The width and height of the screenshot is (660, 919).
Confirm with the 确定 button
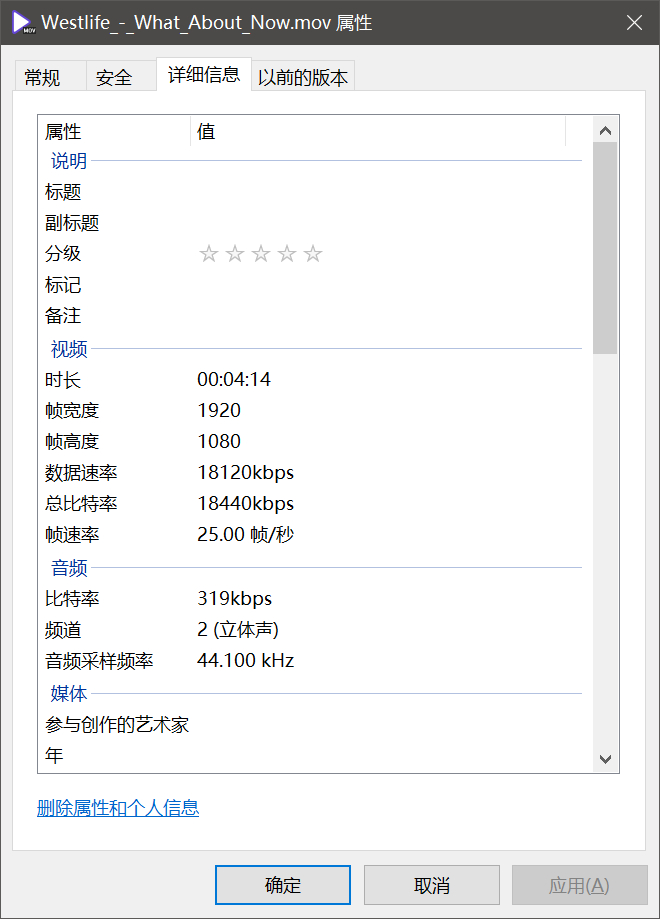click(x=283, y=885)
